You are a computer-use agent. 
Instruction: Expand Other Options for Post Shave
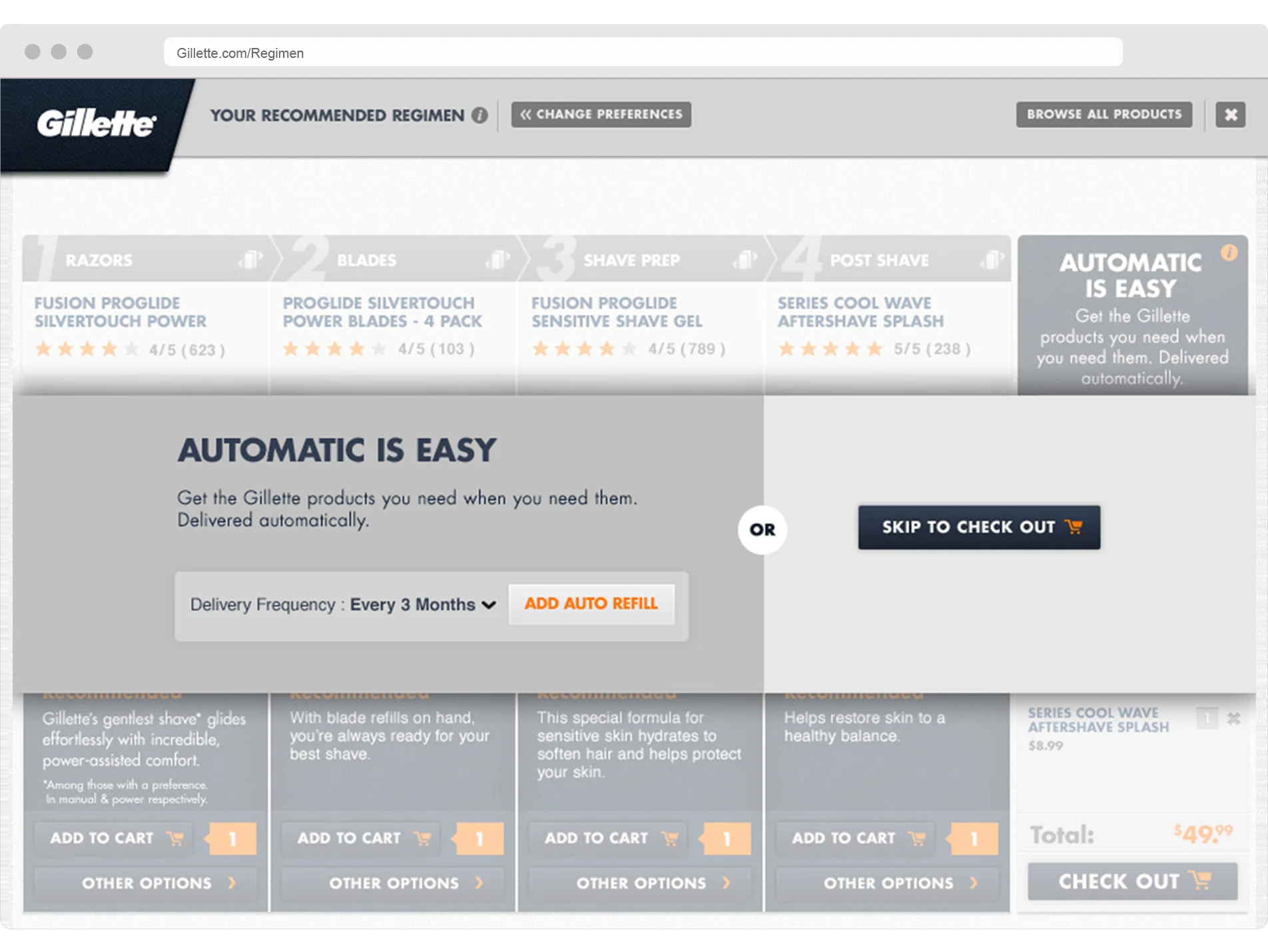tap(888, 883)
